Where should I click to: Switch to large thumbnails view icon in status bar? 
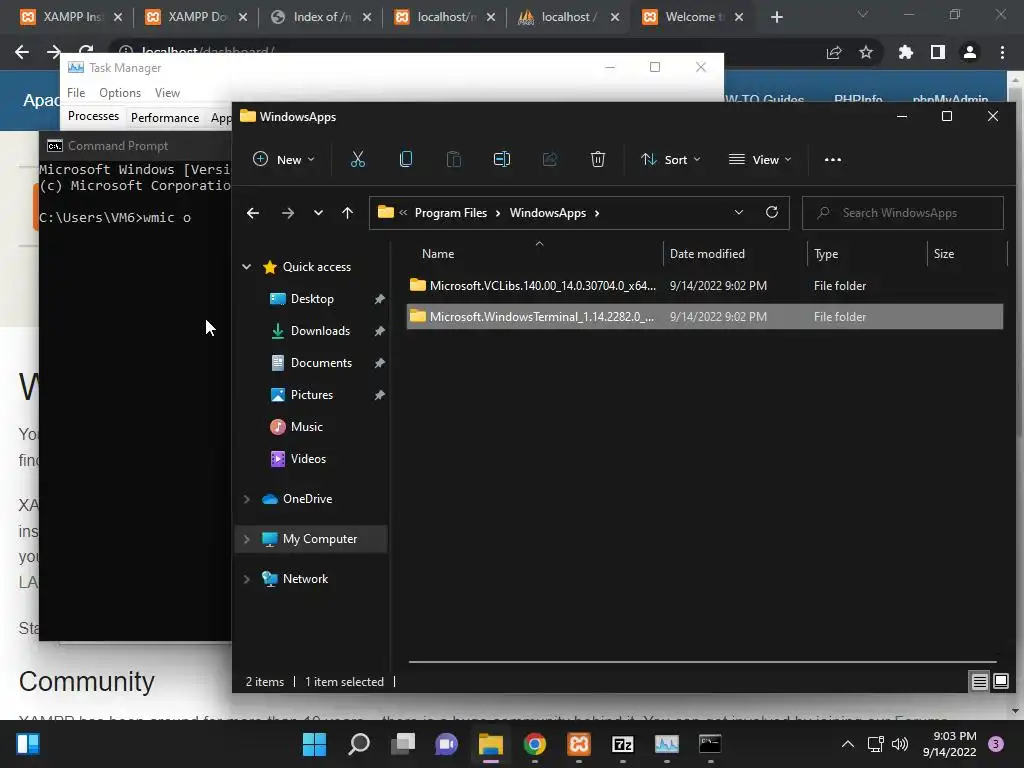click(x=1000, y=682)
